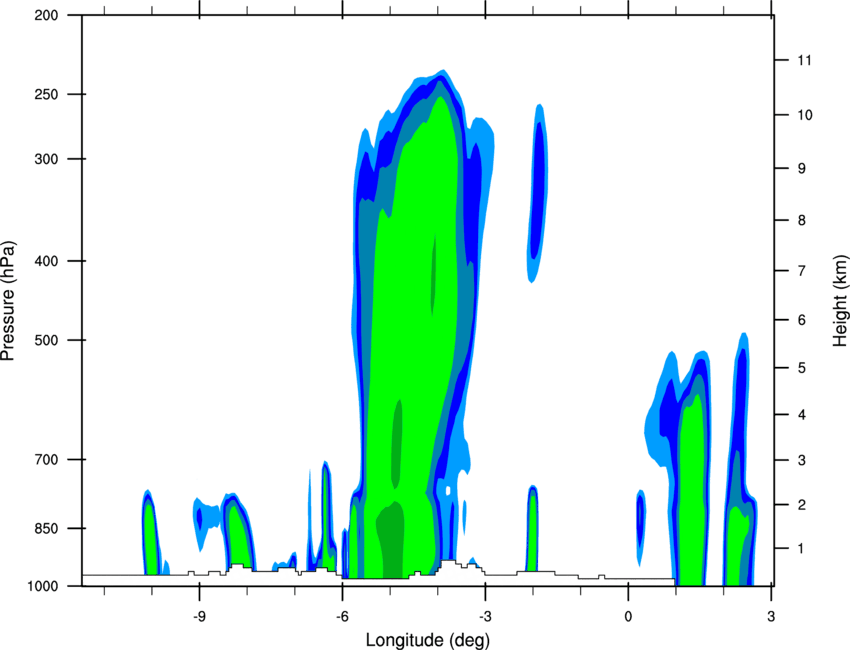Click the 200 pressure tick label
Viewport: 850px width, 650px height.
point(46,15)
